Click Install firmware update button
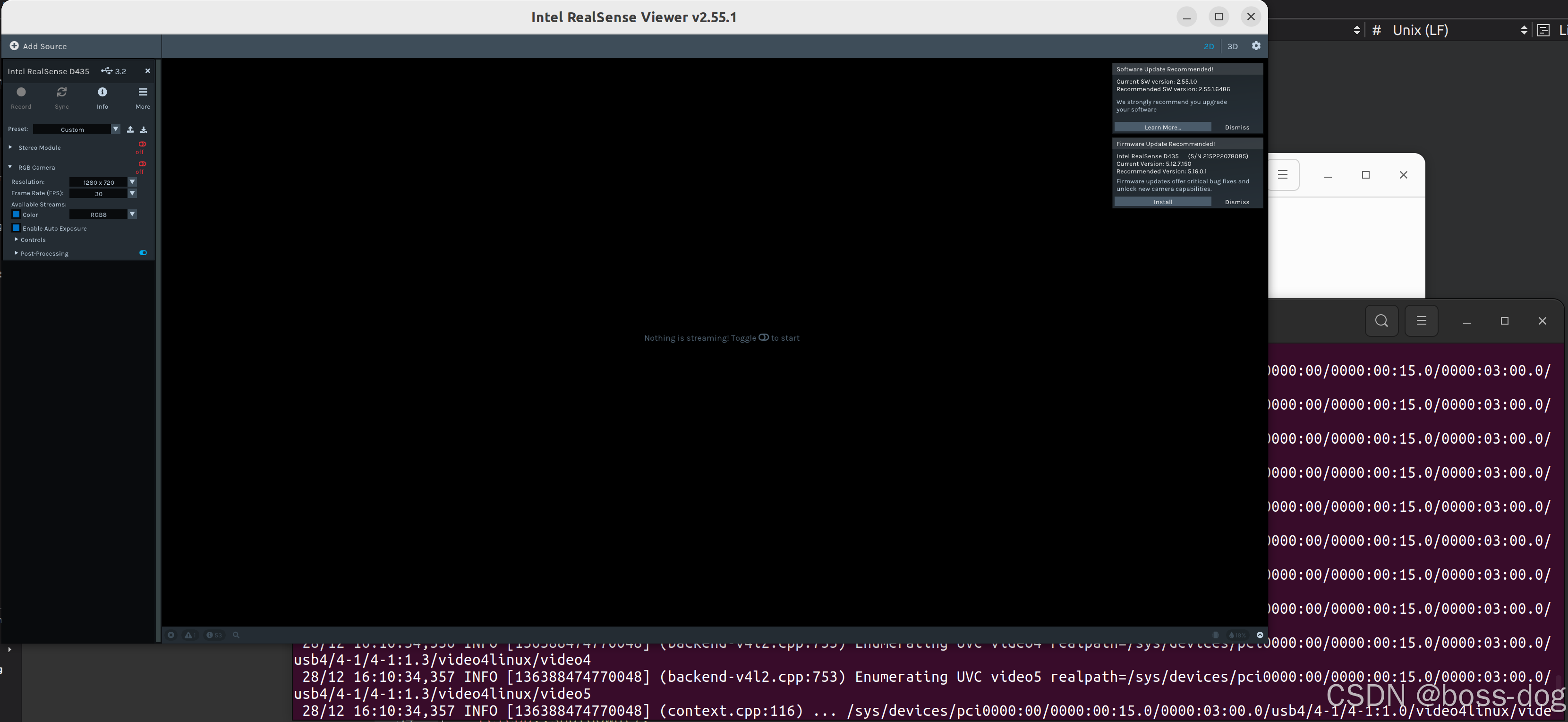The image size is (1568, 722). tap(1162, 201)
